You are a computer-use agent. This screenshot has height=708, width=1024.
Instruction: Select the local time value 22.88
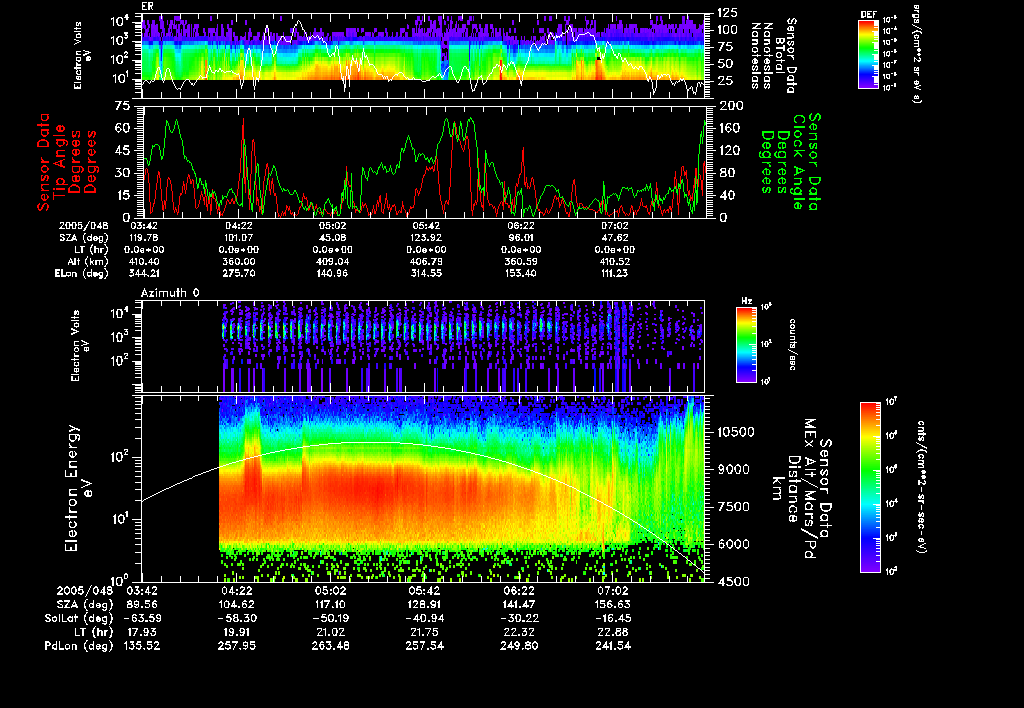[x=613, y=632]
